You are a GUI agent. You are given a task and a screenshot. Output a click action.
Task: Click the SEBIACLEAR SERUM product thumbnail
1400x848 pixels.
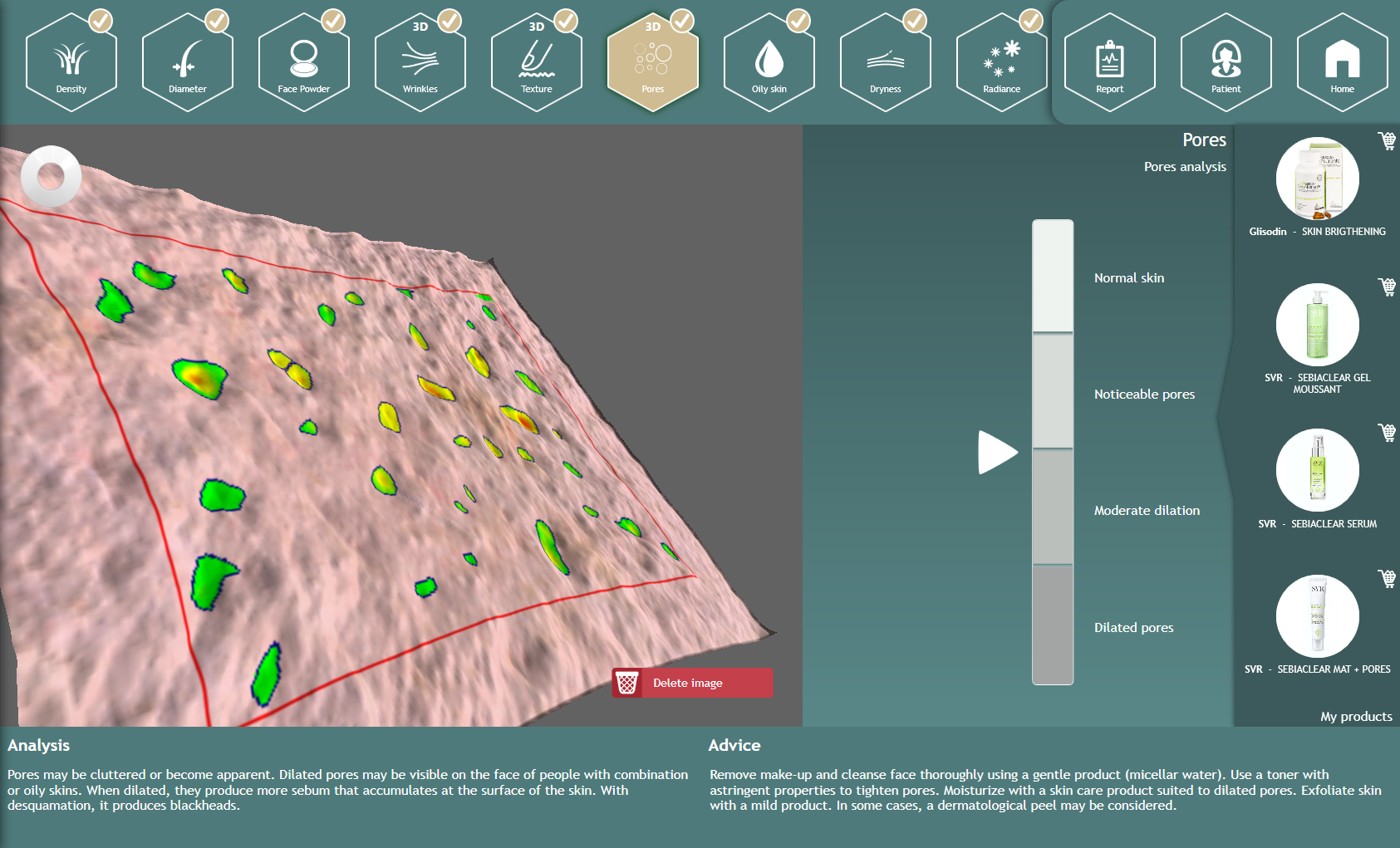click(1317, 469)
